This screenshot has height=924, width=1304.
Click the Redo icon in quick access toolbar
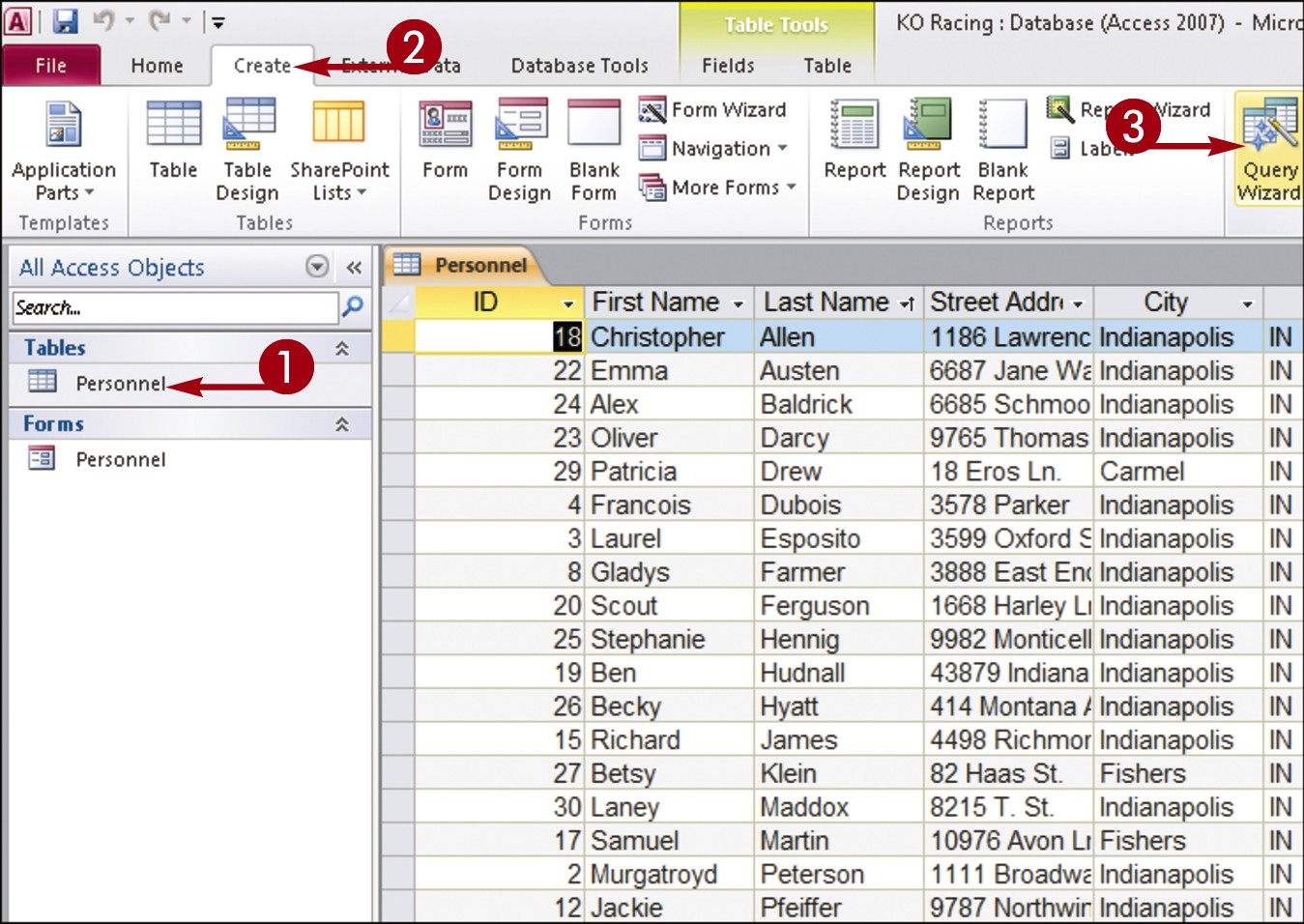tap(159, 20)
